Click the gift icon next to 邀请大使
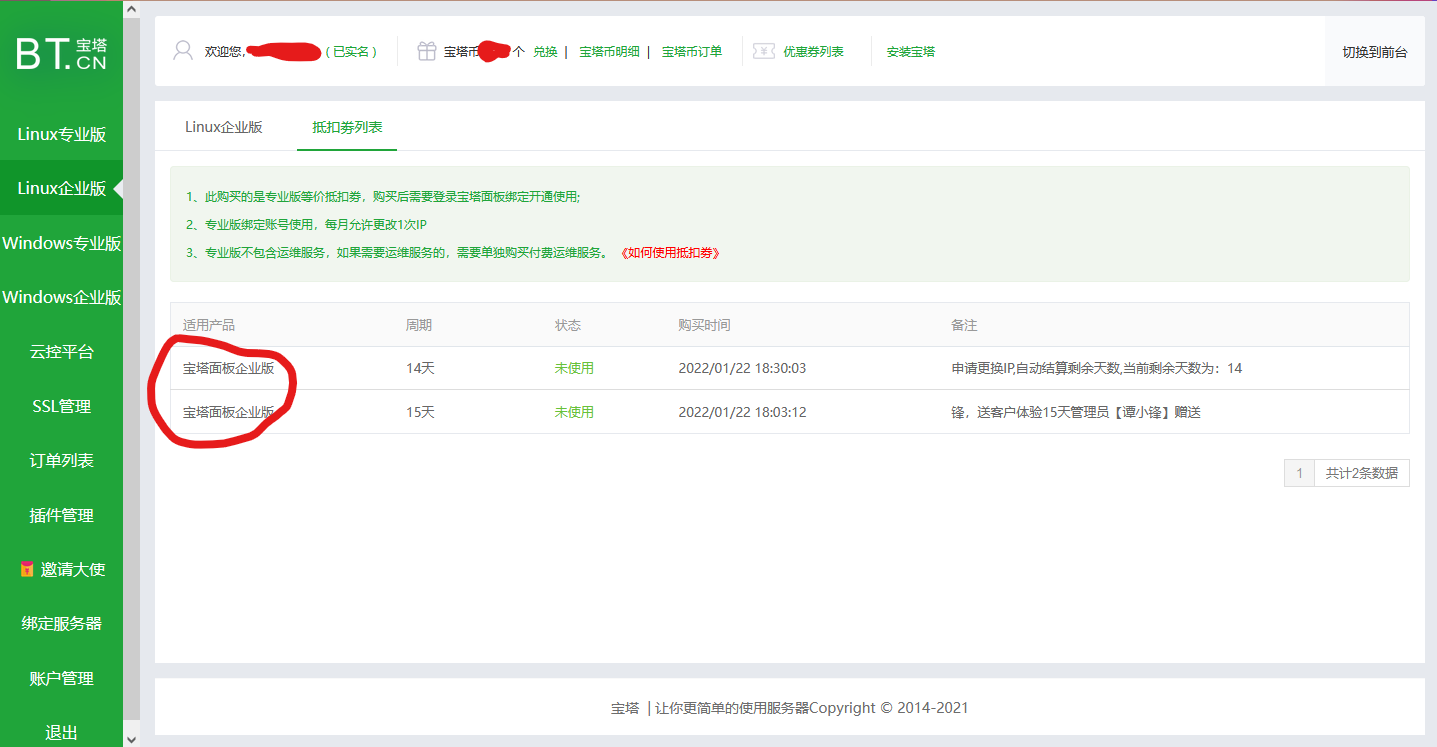This screenshot has height=747, width=1437. click(27, 569)
